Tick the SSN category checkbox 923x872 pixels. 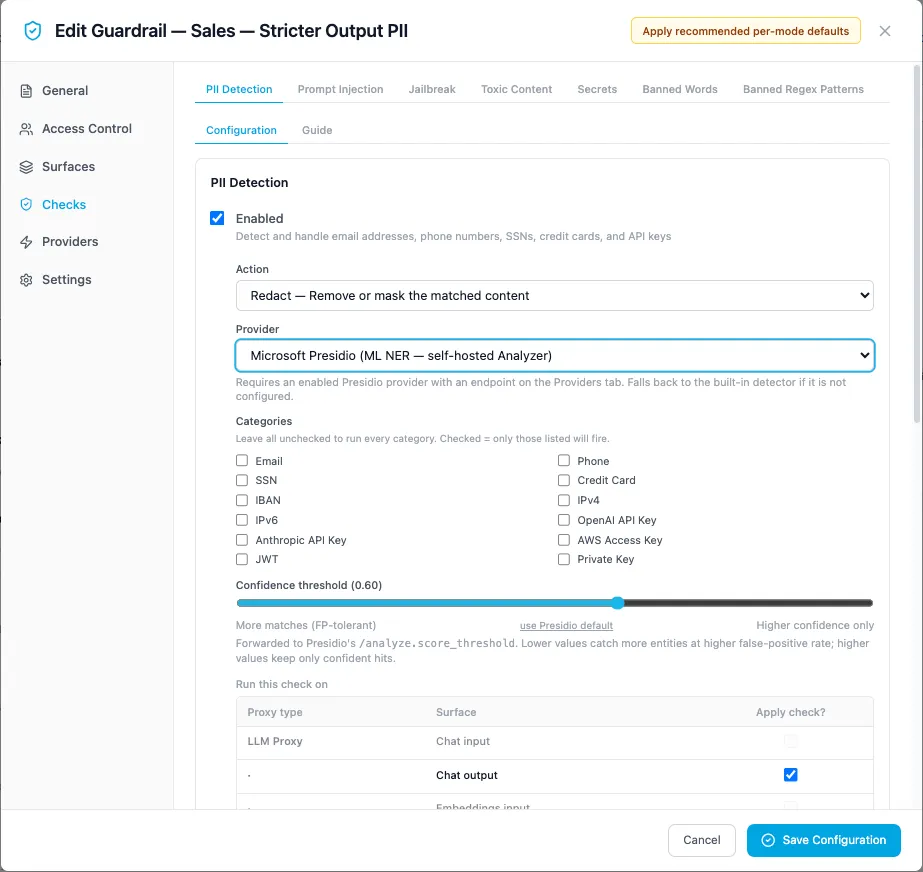click(242, 480)
